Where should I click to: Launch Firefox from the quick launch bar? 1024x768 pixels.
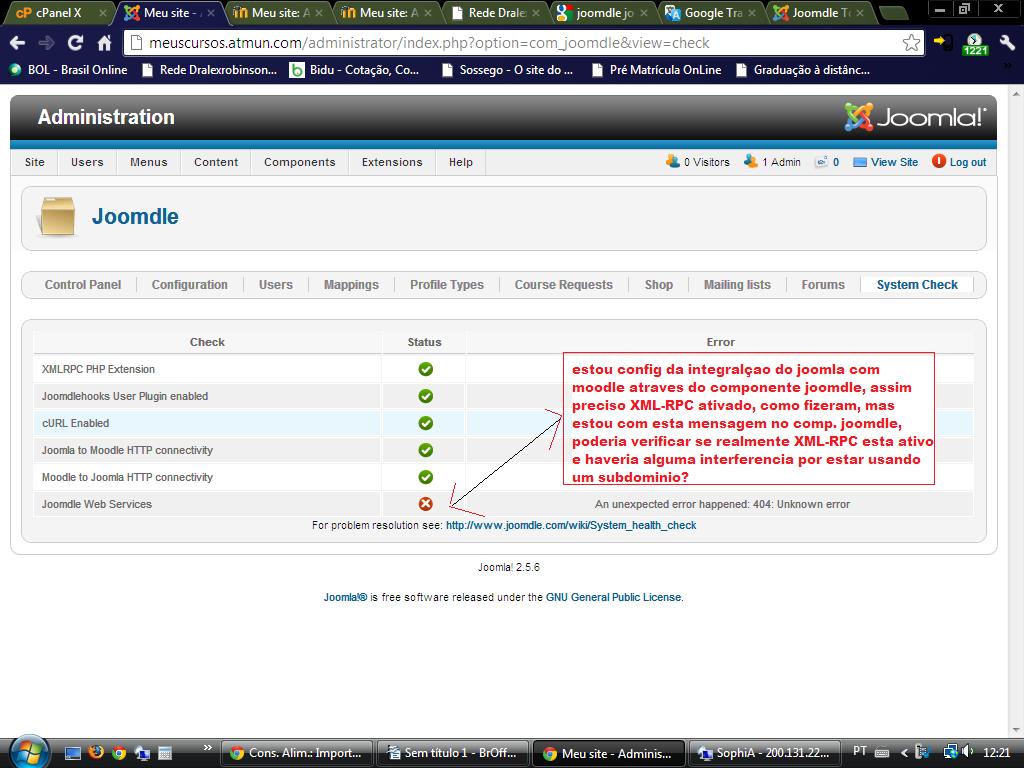[x=96, y=752]
